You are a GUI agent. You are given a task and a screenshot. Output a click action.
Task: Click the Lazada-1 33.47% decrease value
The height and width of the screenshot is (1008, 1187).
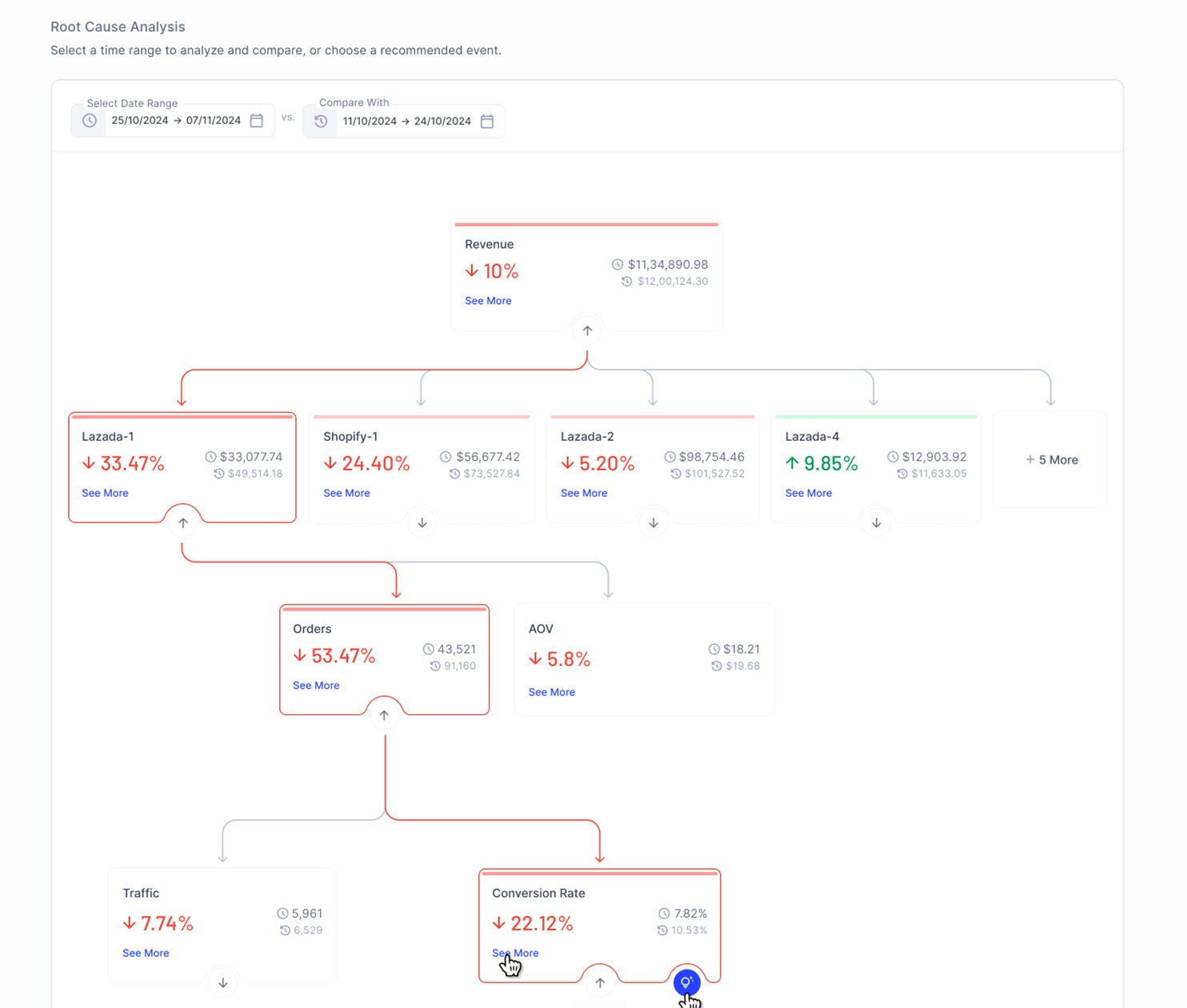tap(123, 463)
